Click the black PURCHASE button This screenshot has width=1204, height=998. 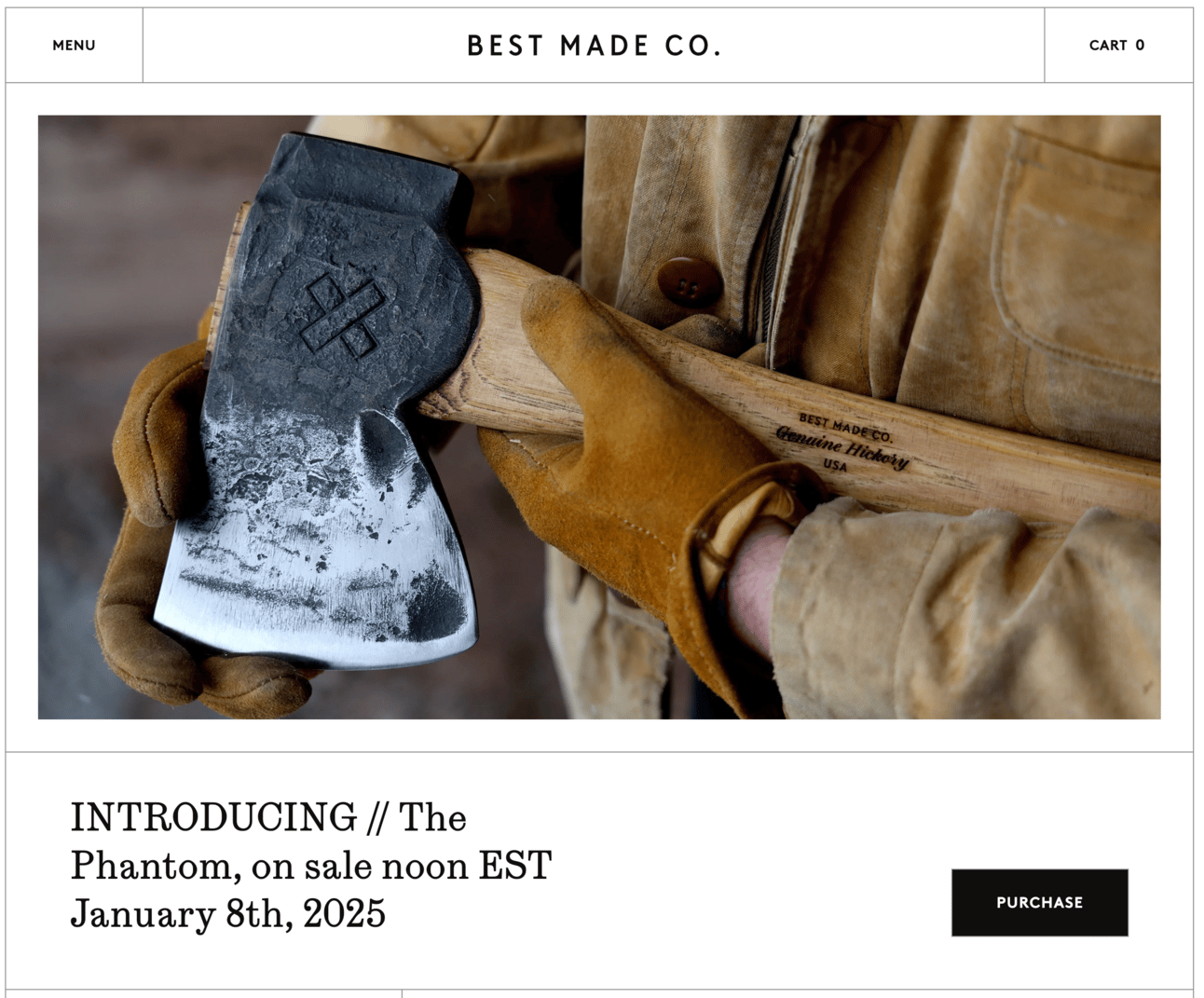1039,902
